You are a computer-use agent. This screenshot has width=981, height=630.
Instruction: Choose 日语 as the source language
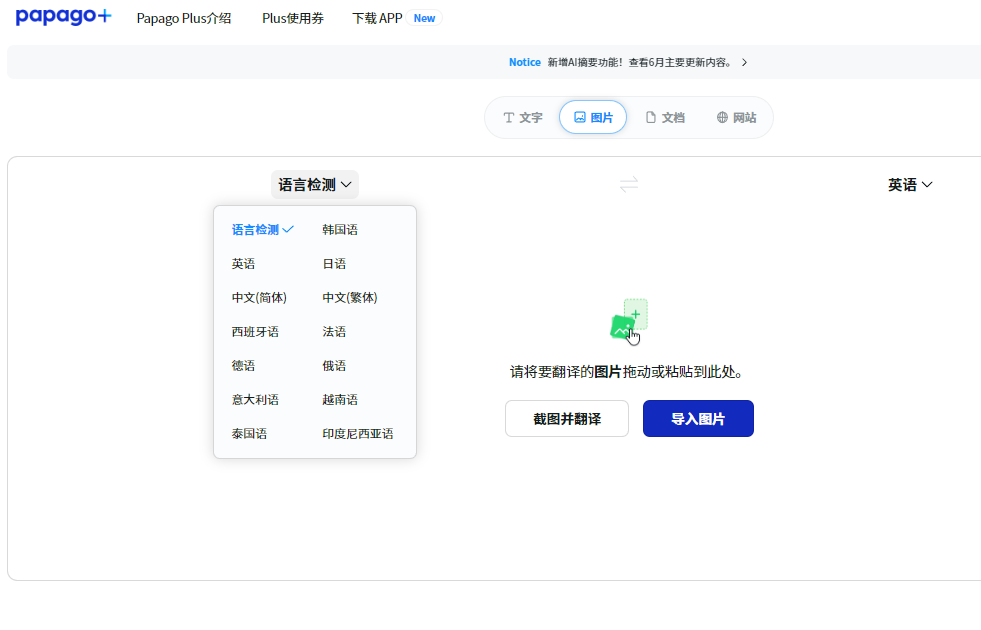[333, 263]
